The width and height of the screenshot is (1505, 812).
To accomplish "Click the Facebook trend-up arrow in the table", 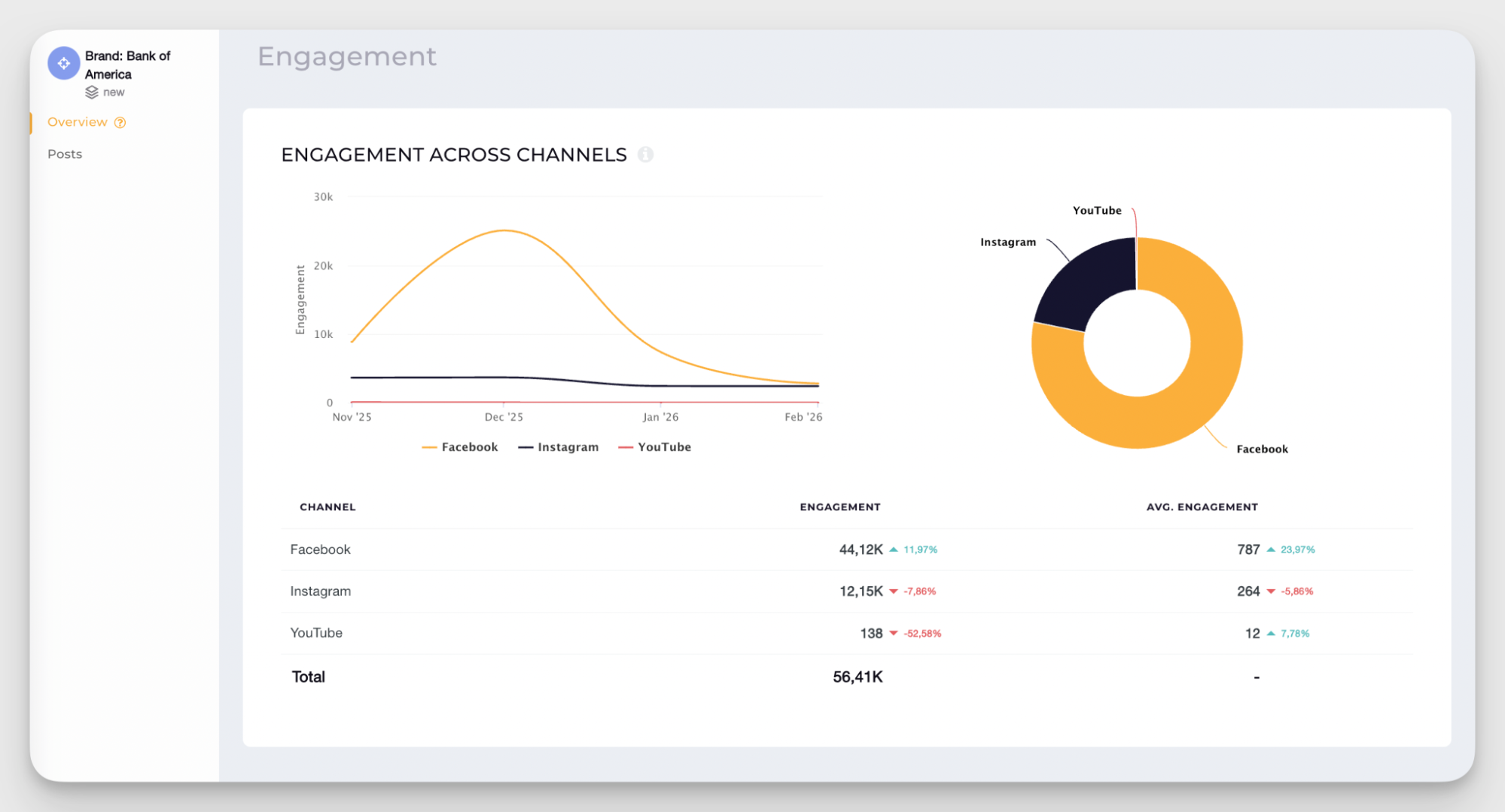I will click(x=894, y=549).
